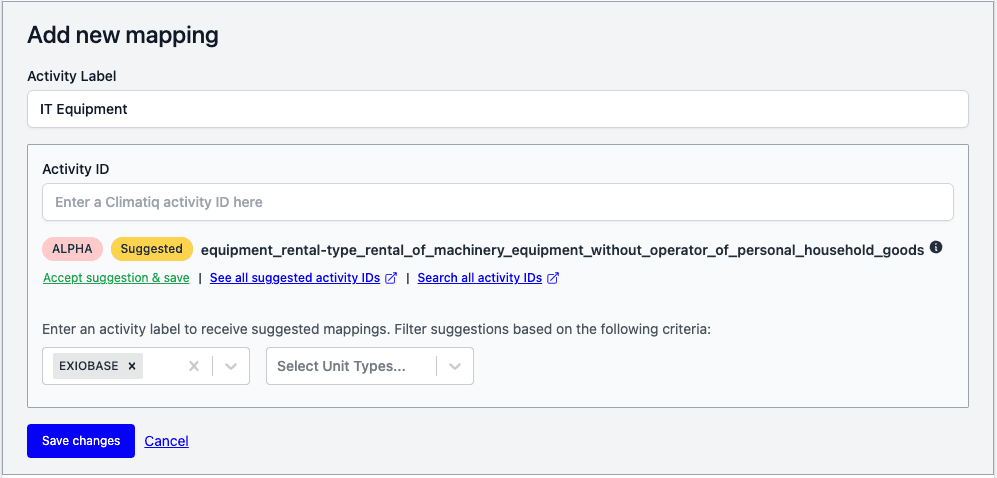Click external-link icon after 'See all suggested activity IDs'
The width and height of the screenshot is (997, 478).
391,278
